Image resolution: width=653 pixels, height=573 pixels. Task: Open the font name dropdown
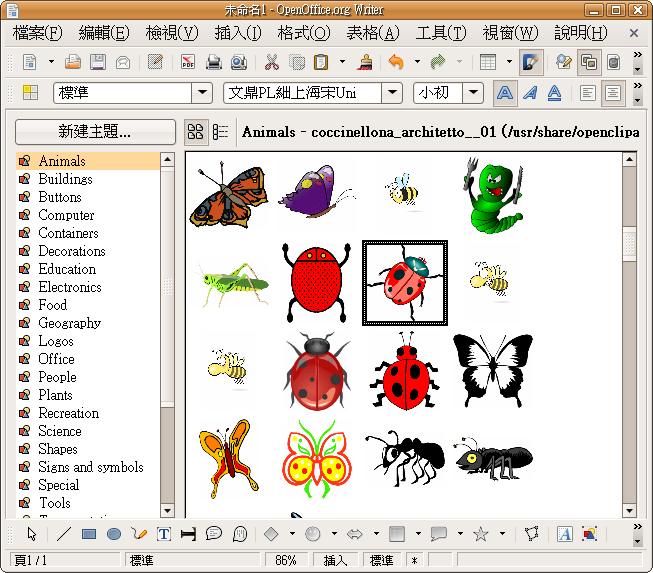[x=393, y=93]
